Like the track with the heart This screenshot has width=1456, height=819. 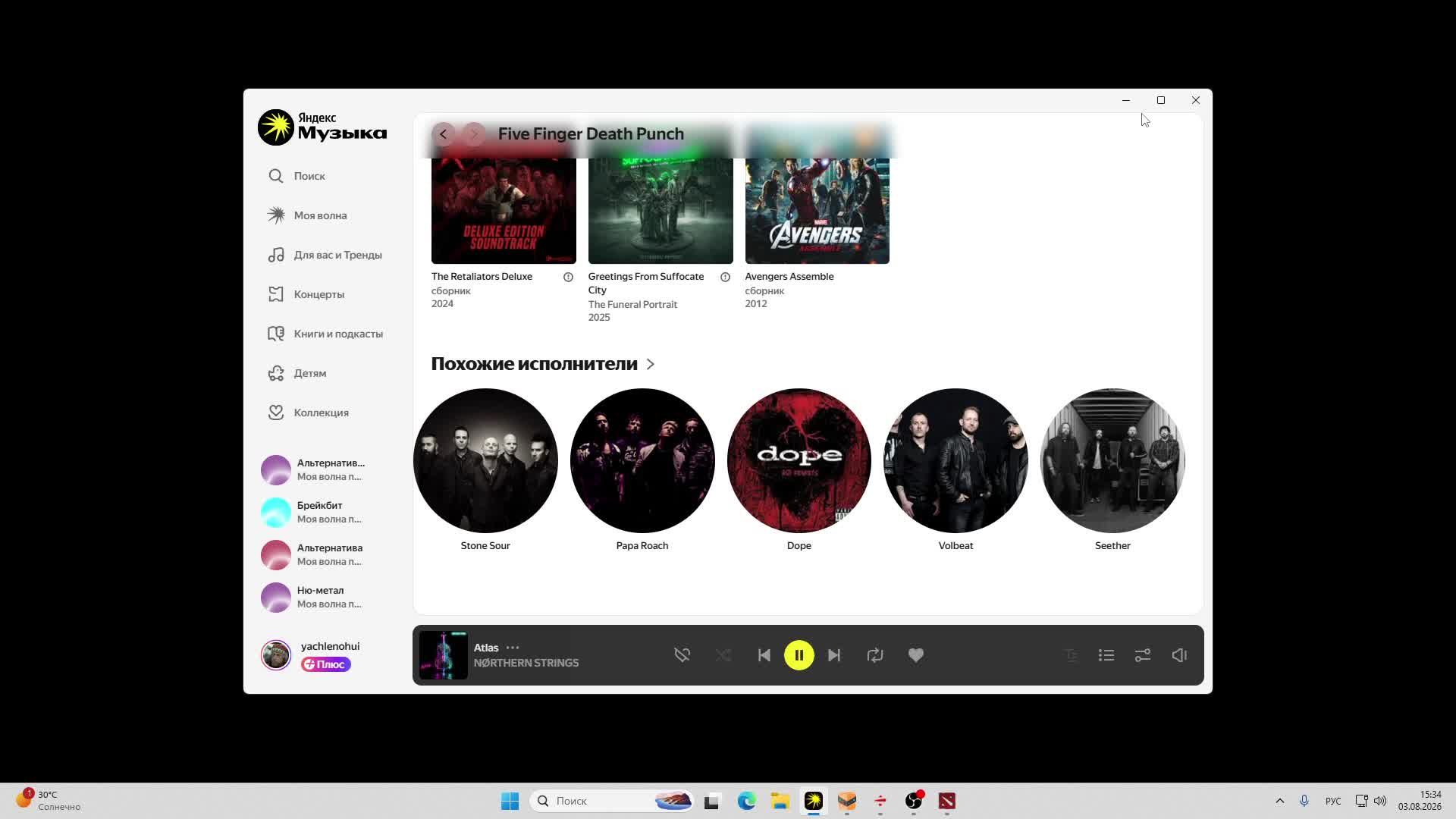coord(916,655)
